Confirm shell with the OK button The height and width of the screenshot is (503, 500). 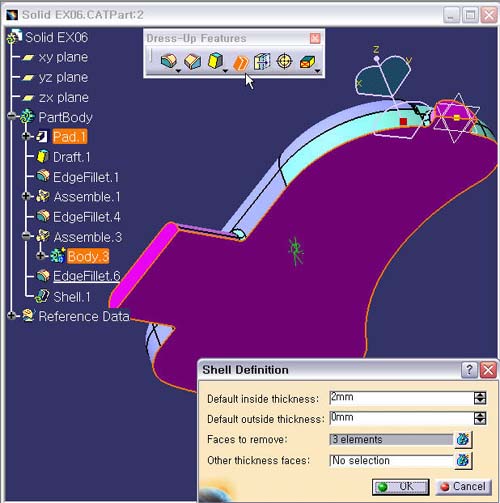(400, 487)
